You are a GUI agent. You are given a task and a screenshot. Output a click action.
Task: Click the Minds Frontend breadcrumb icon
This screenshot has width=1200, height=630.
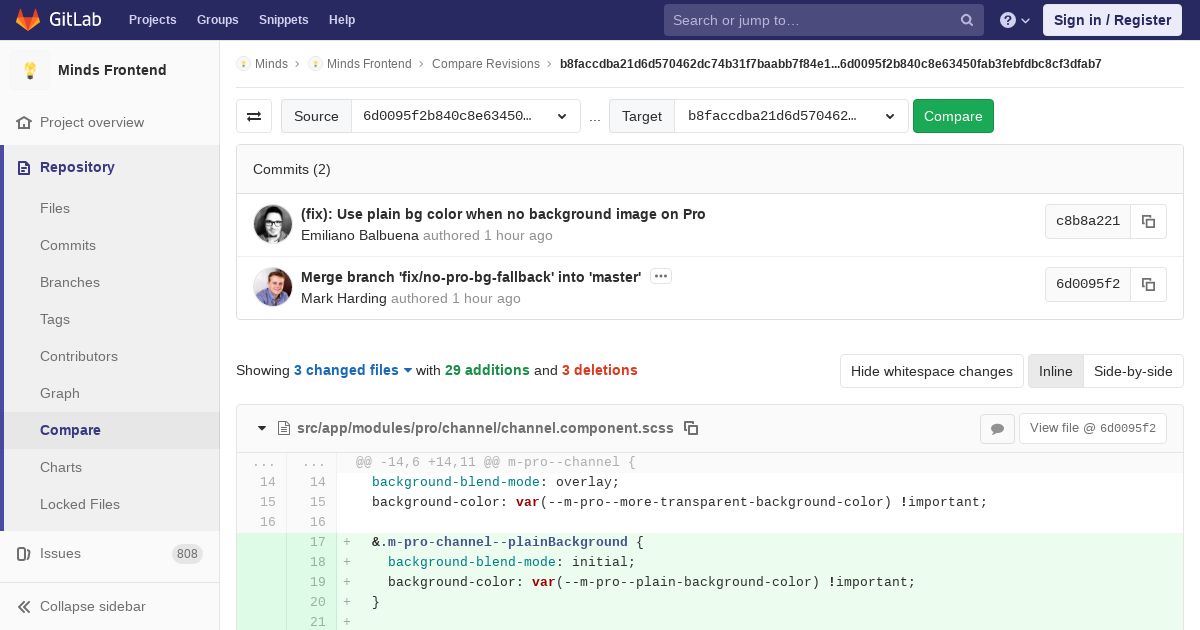[315, 63]
